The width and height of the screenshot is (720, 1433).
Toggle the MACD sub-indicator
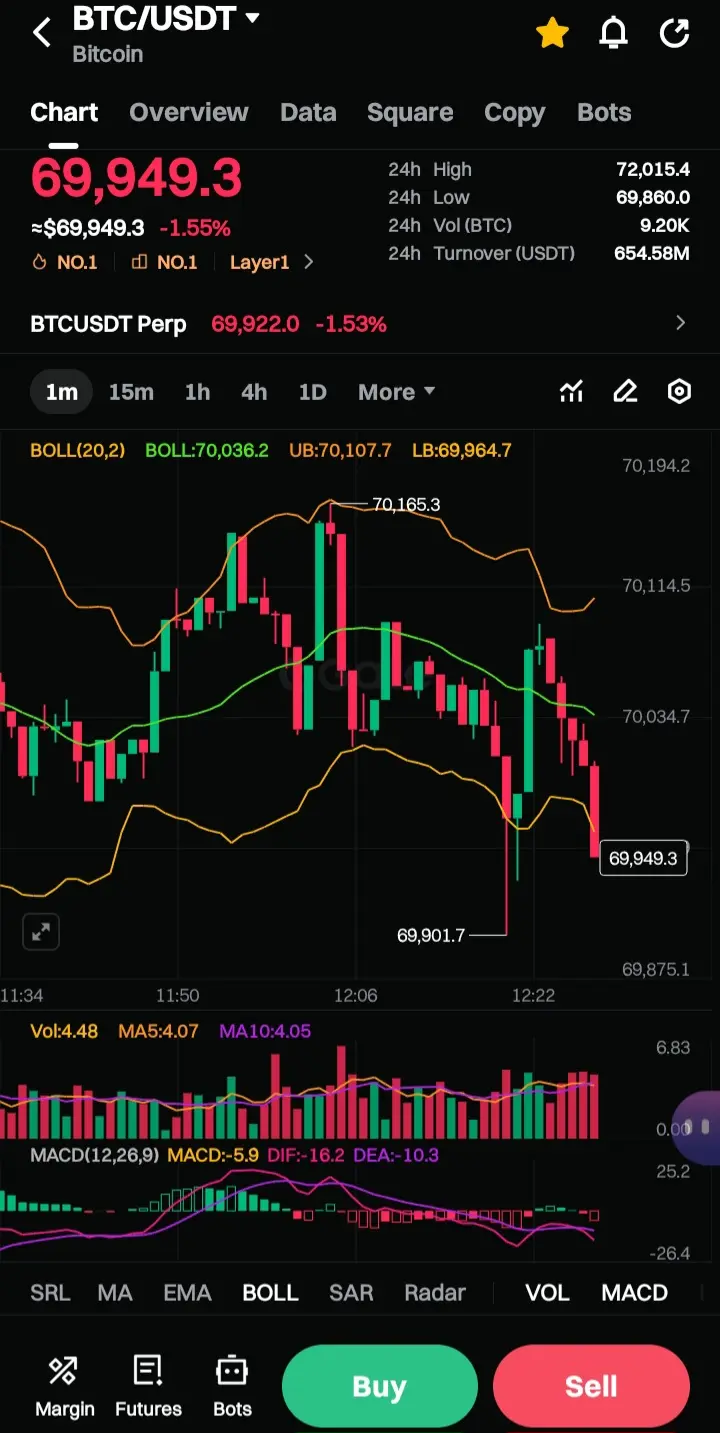click(634, 1292)
